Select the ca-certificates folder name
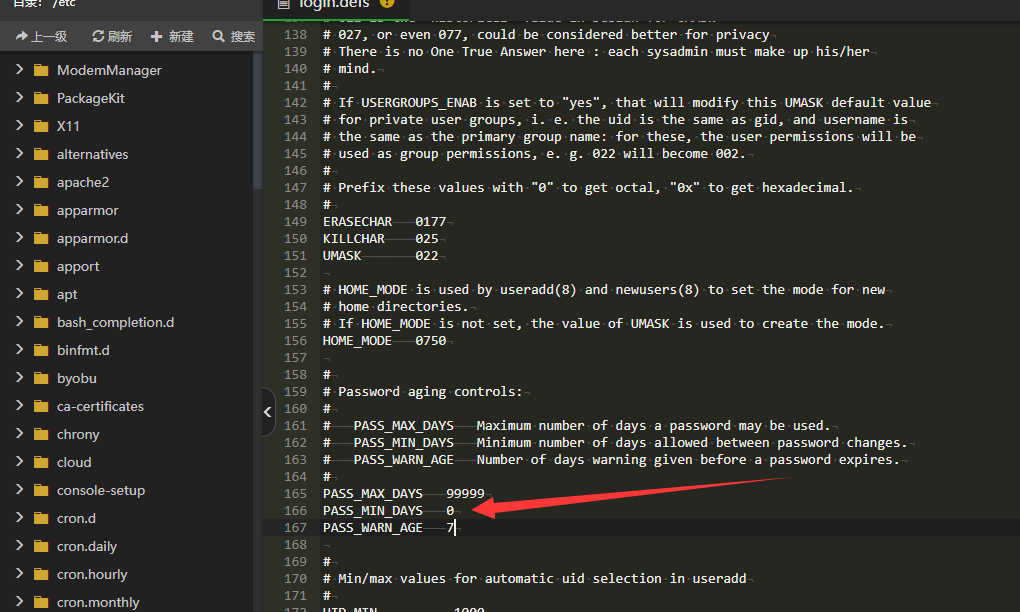 point(100,407)
